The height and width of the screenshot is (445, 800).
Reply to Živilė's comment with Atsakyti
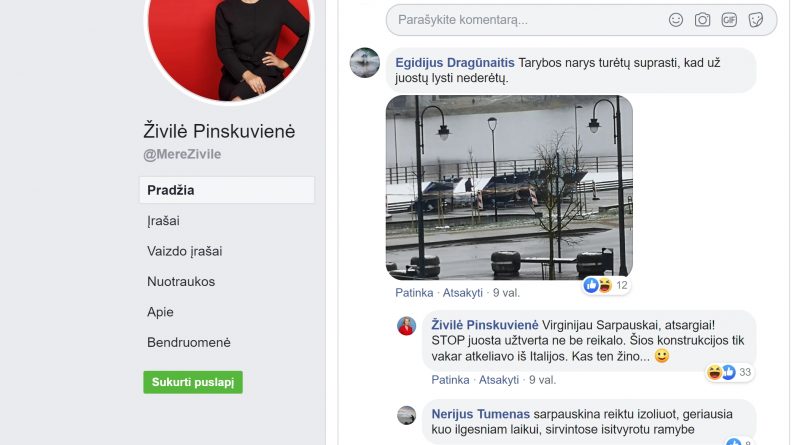(498, 380)
